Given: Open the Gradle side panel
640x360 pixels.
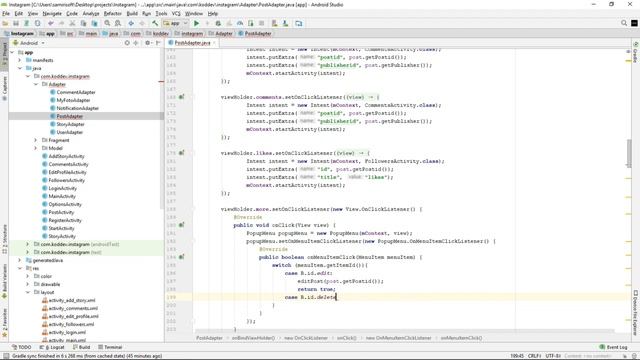Looking at the screenshot, I should pos(636,52).
